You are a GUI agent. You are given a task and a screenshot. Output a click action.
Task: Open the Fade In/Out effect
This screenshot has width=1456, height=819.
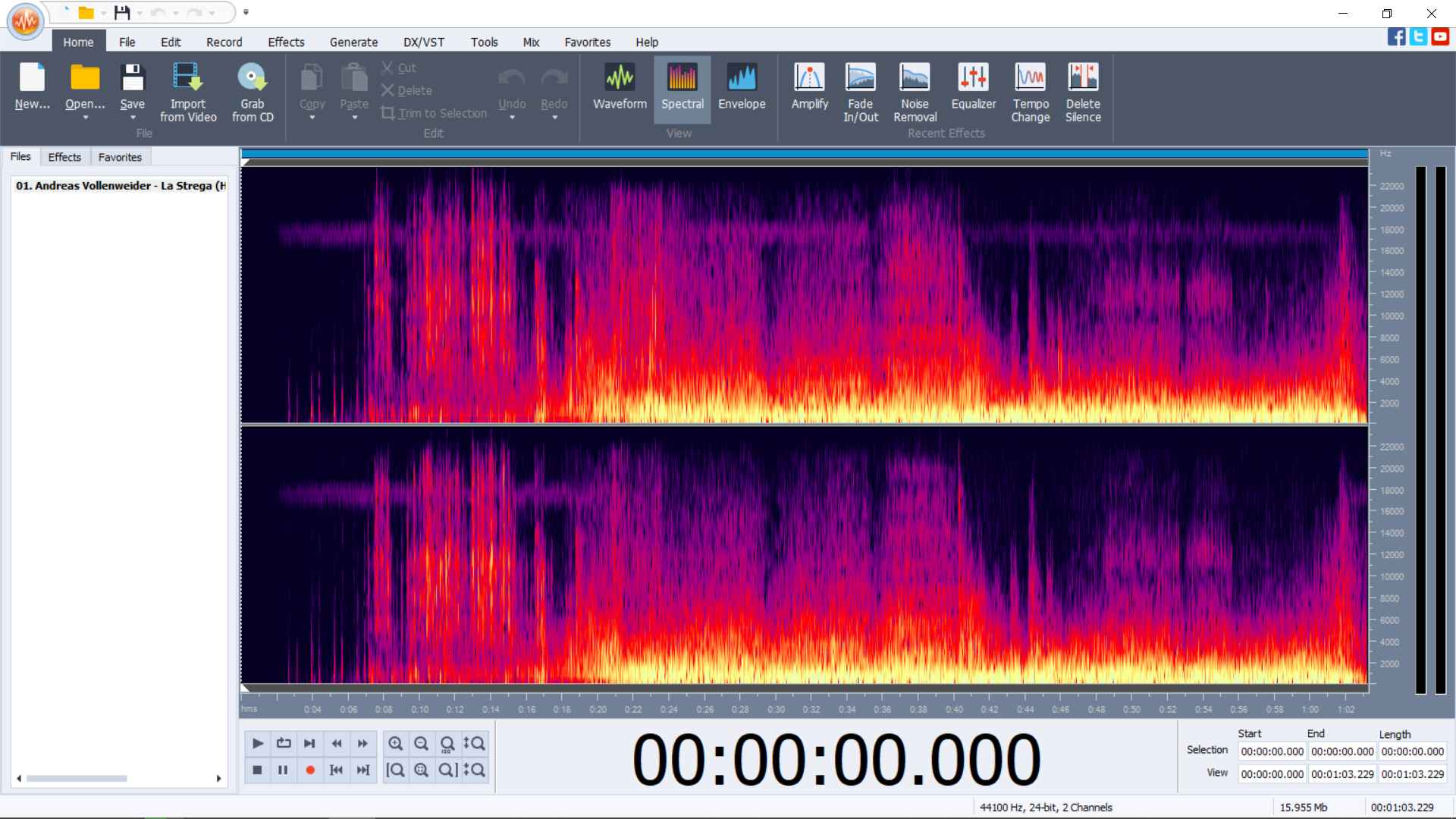tap(861, 91)
